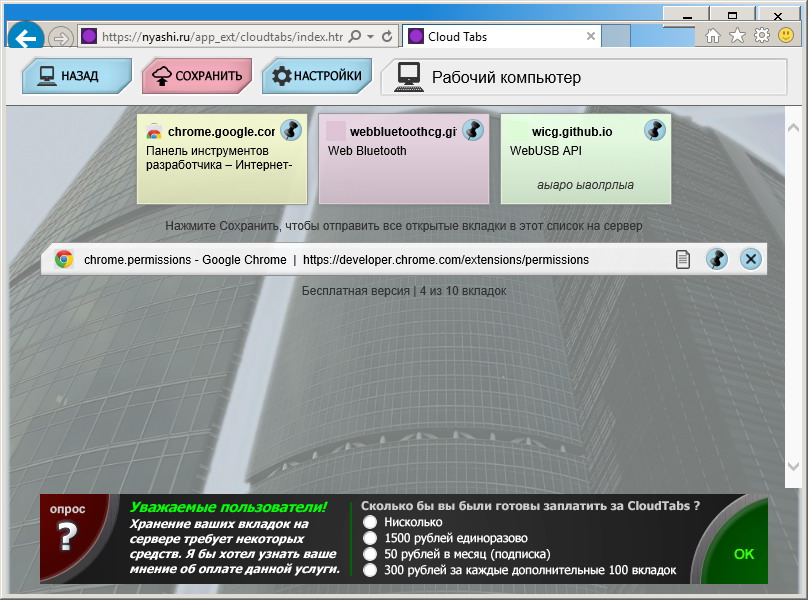808x600 pixels.
Task: Click the СОХРАНИТЬ button
Action: coord(197,76)
